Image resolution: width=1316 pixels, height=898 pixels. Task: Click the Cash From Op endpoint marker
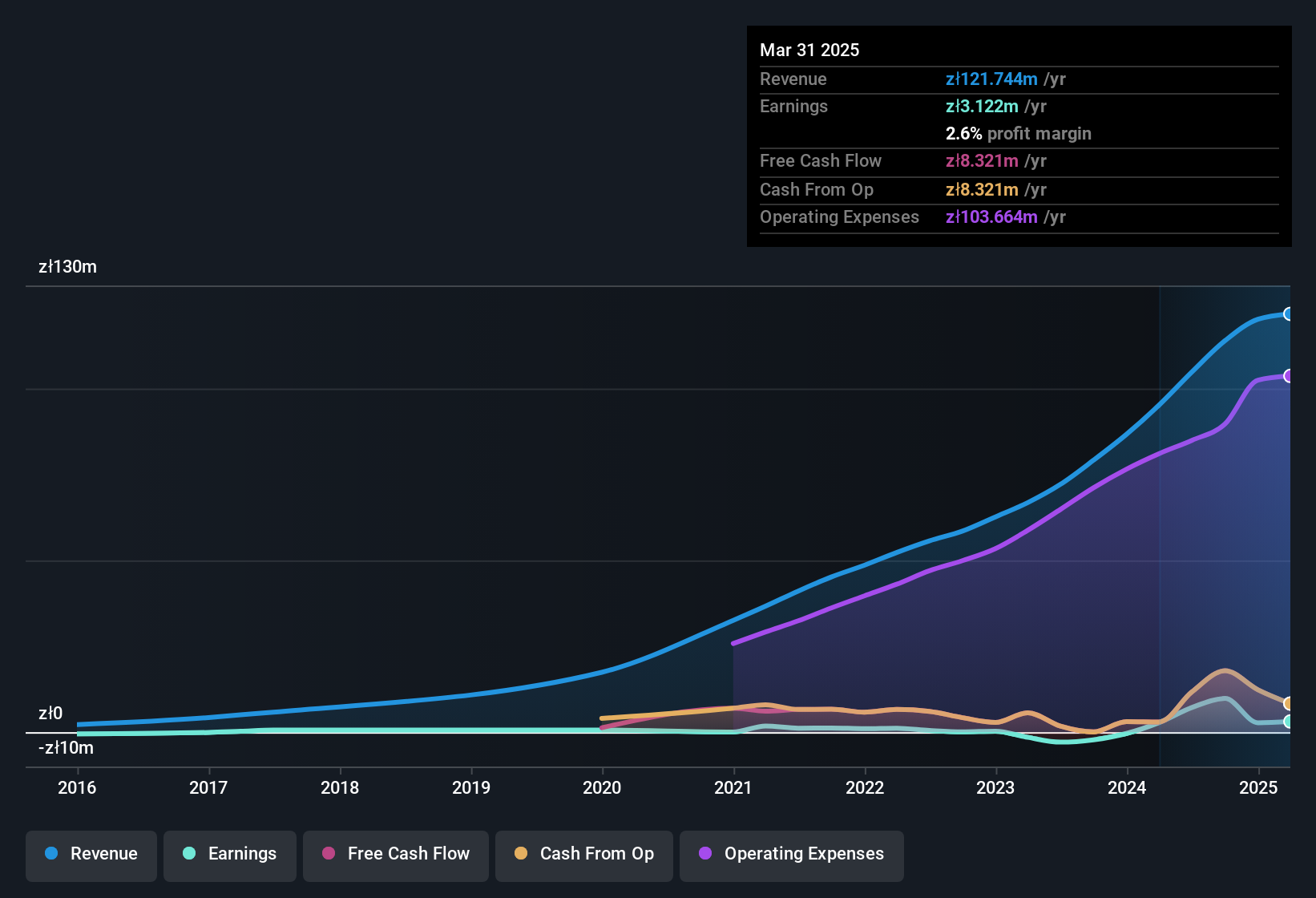[x=1289, y=704]
